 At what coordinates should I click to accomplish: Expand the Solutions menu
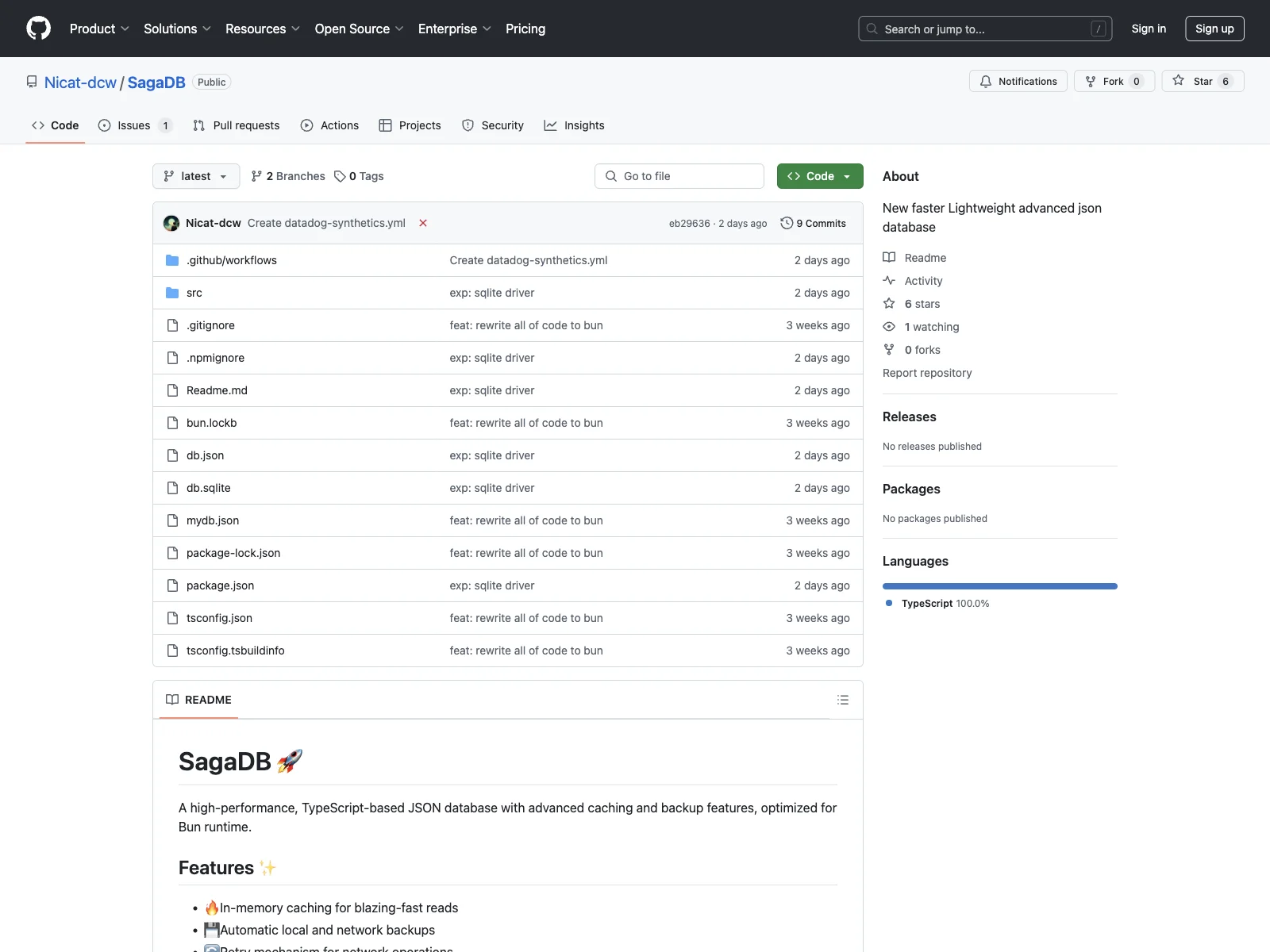click(177, 29)
